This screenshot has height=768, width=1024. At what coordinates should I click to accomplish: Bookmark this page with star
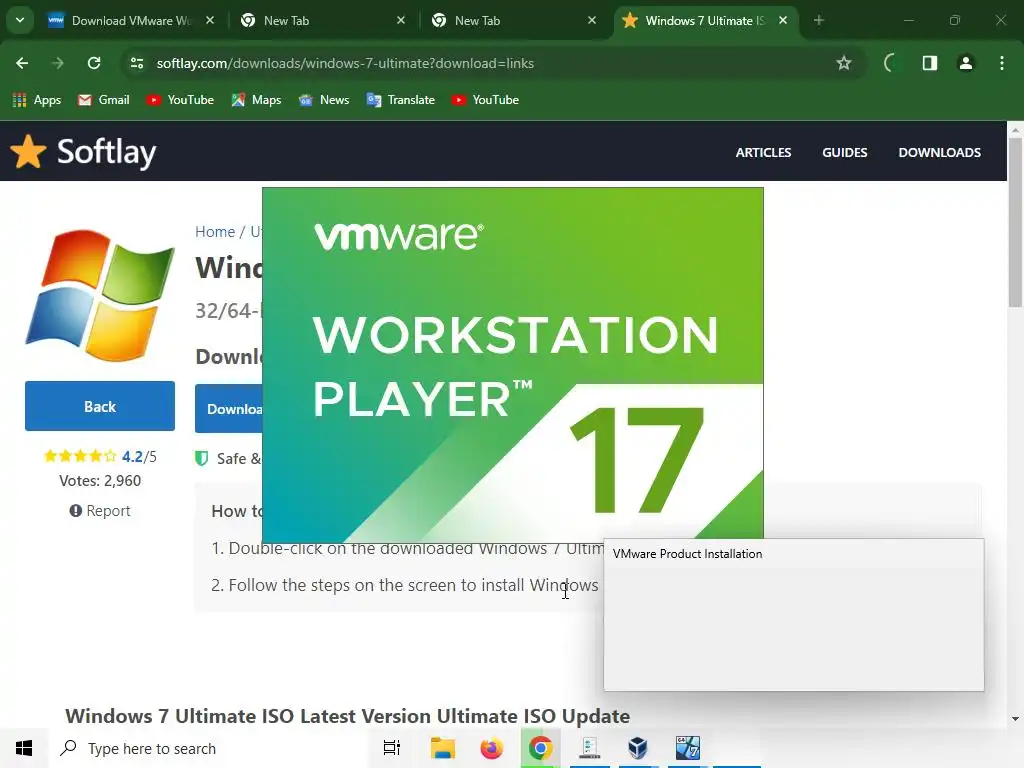click(x=844, y=63)
